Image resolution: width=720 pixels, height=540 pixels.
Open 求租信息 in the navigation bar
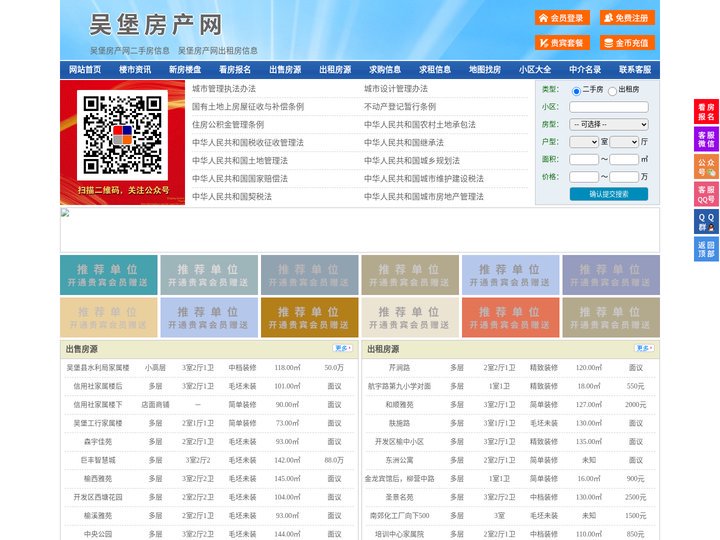435,70
